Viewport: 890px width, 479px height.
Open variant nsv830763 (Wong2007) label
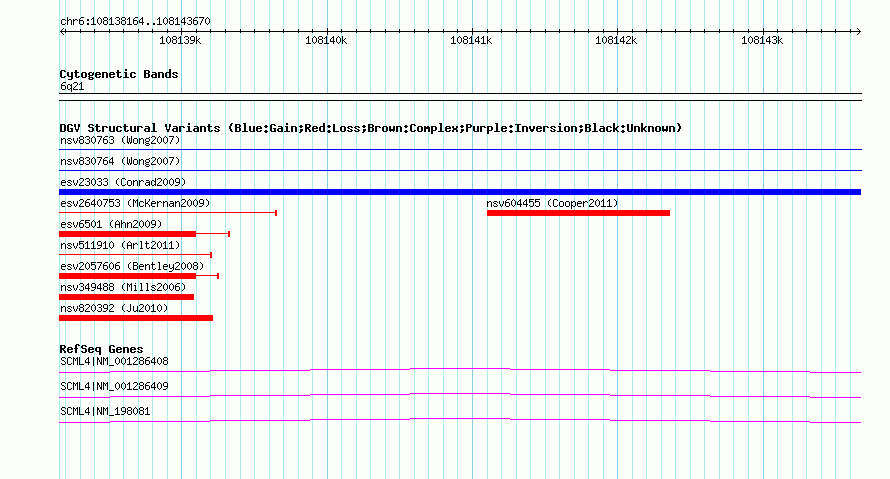point(120,140)
